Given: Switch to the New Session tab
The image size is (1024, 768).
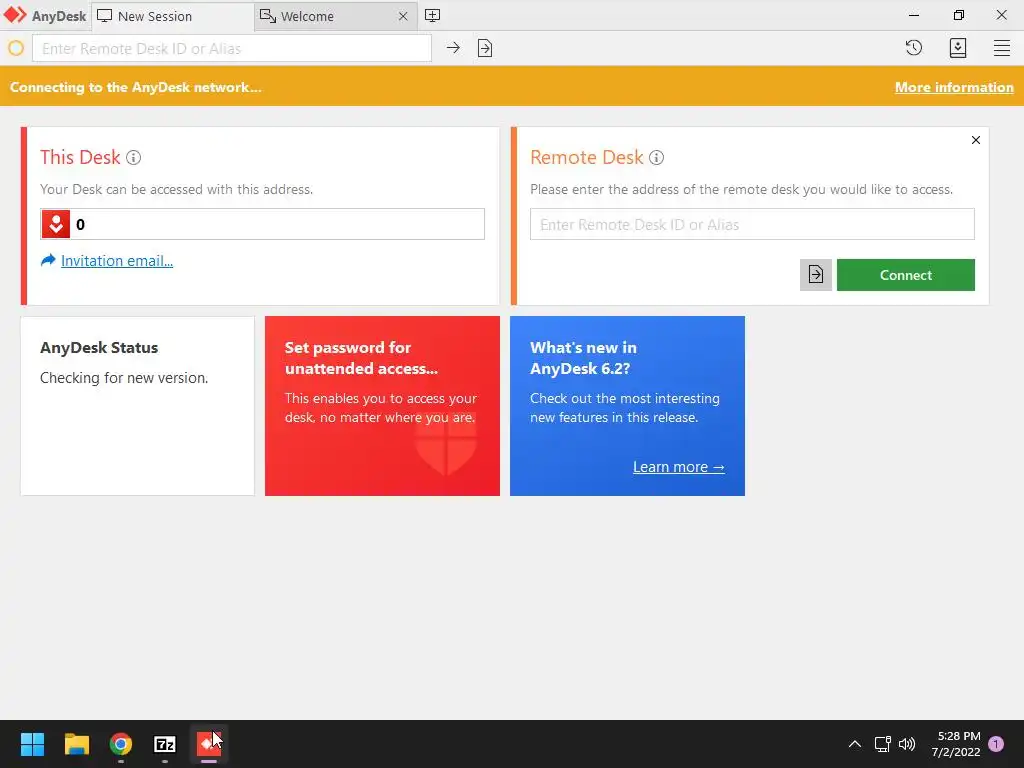Looking at the screenshot, I should click(172, 16).
